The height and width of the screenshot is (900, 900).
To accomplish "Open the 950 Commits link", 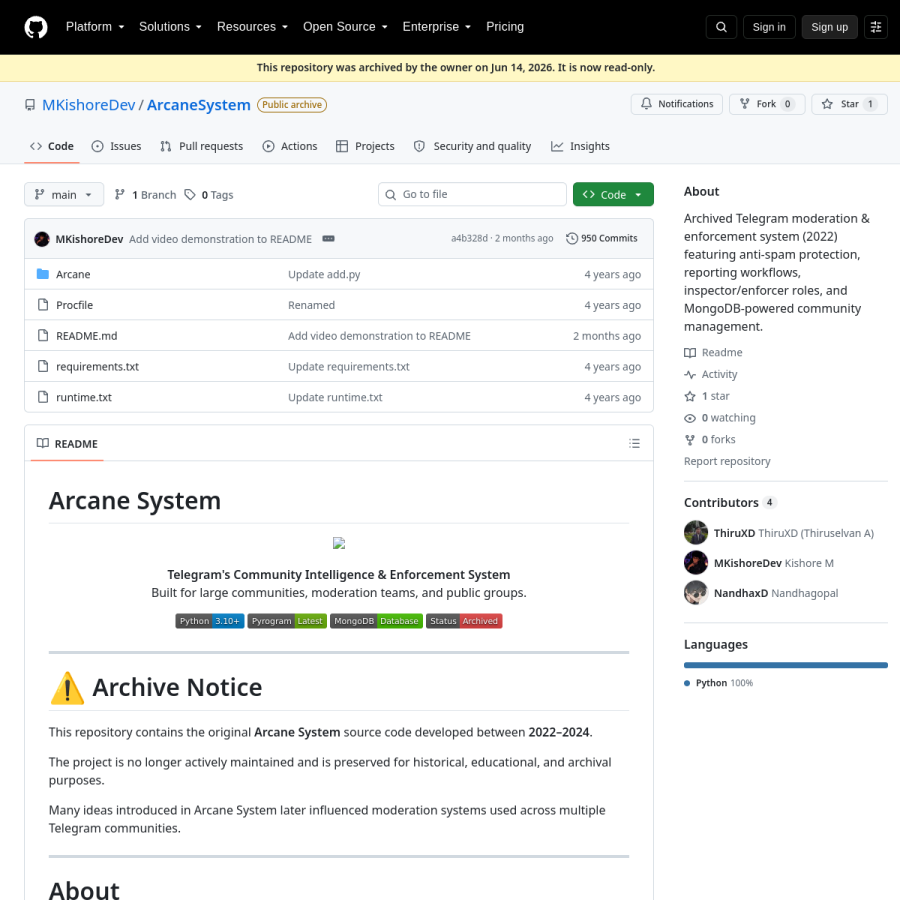I will click(602, 238).
